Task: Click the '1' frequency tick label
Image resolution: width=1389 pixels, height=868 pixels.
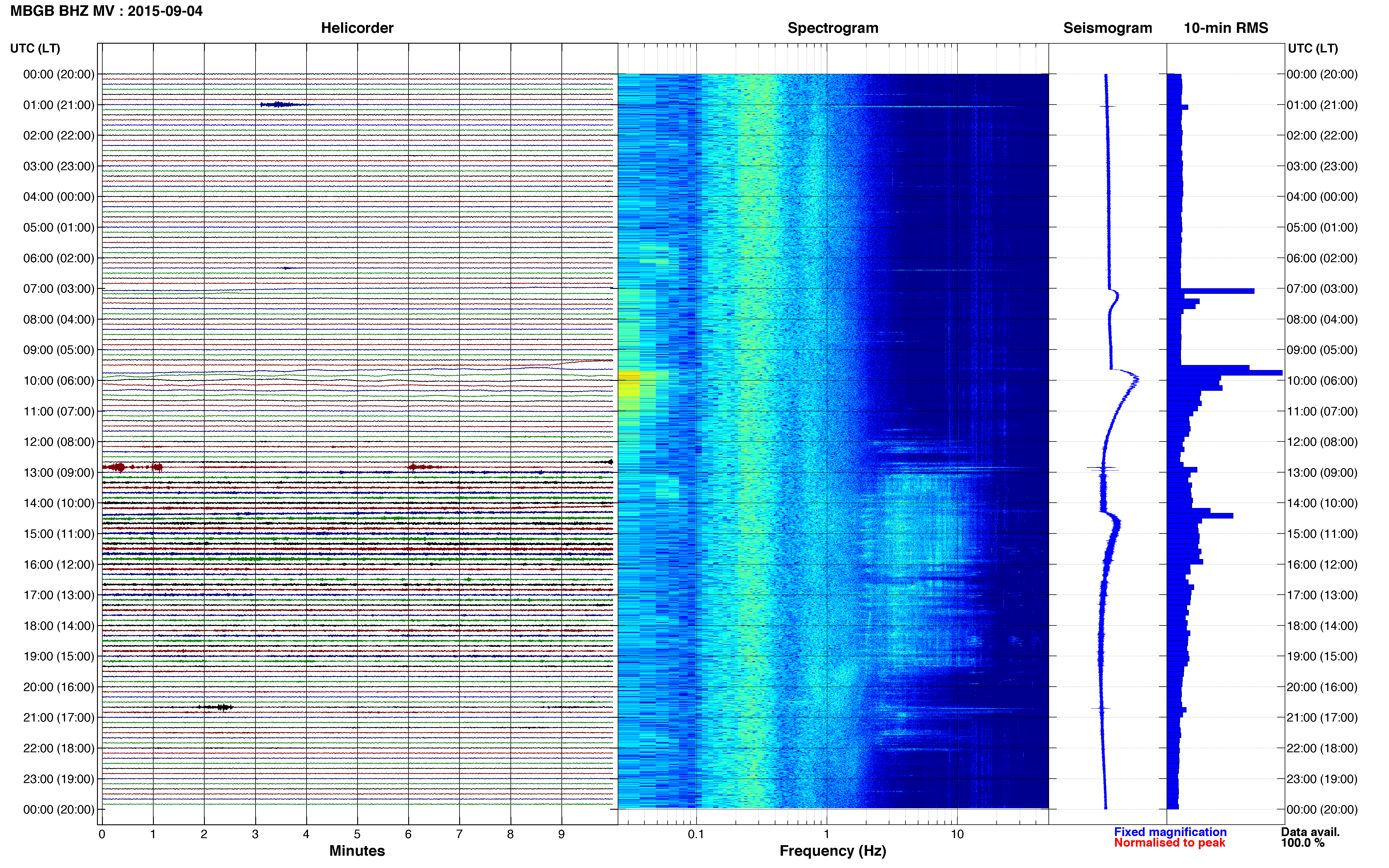Action: point(826,834)
